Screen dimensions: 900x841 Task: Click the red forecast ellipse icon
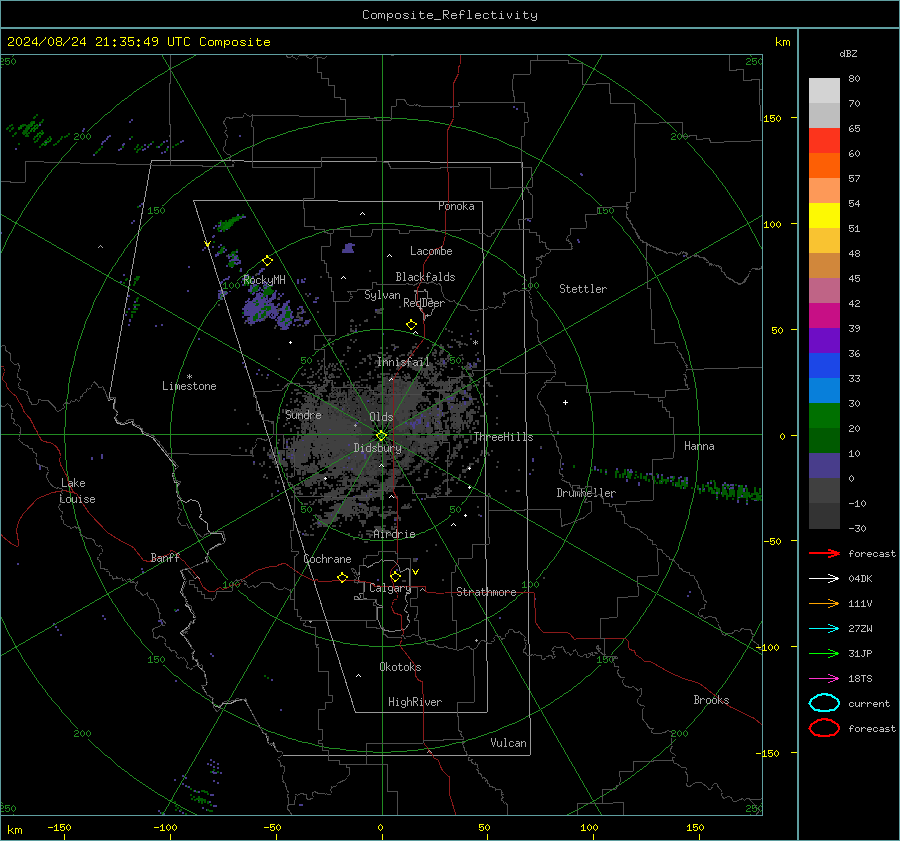pos(824,728)
